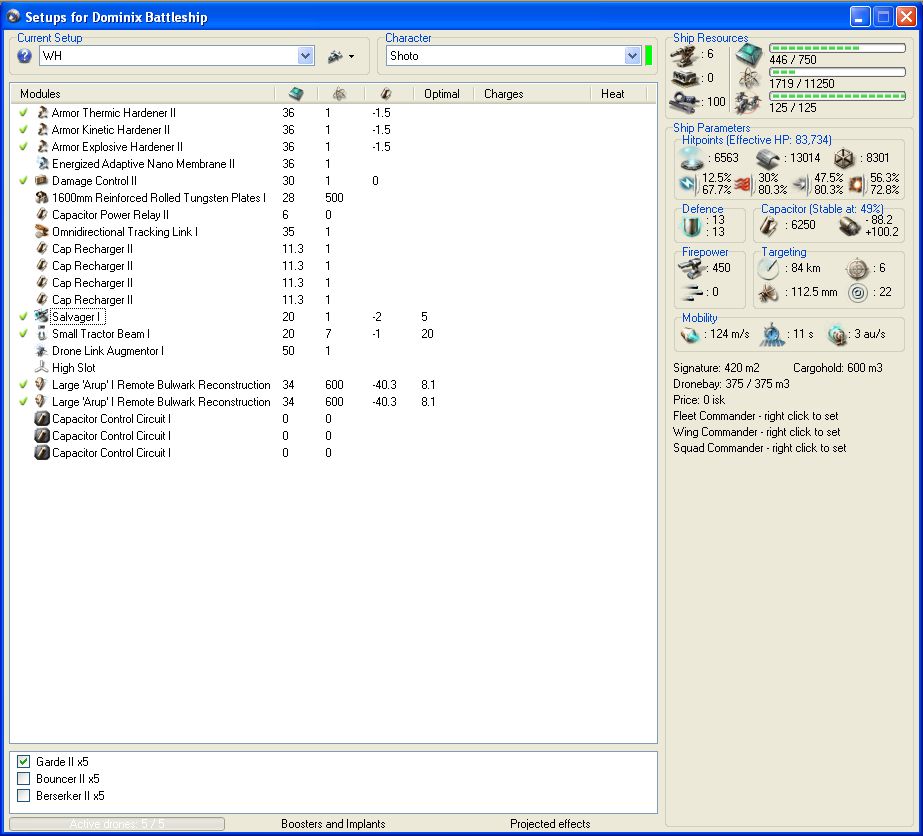Viewport: 923px width, 836px height.
Task: Click the green skill status indicator
Action: pyautogui.click(x=649, y=56)
